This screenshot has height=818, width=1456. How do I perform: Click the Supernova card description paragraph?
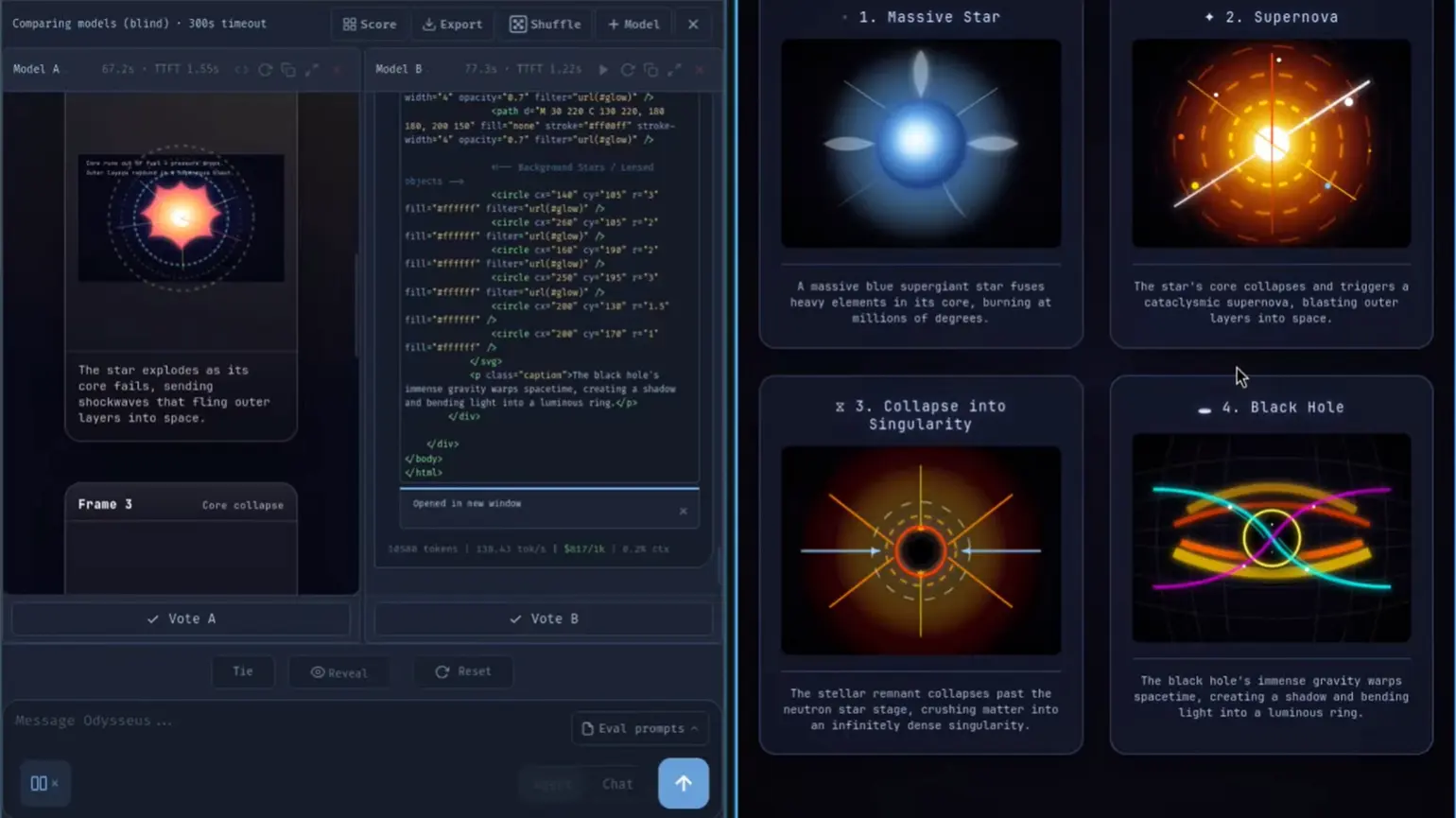[1272, 303]
